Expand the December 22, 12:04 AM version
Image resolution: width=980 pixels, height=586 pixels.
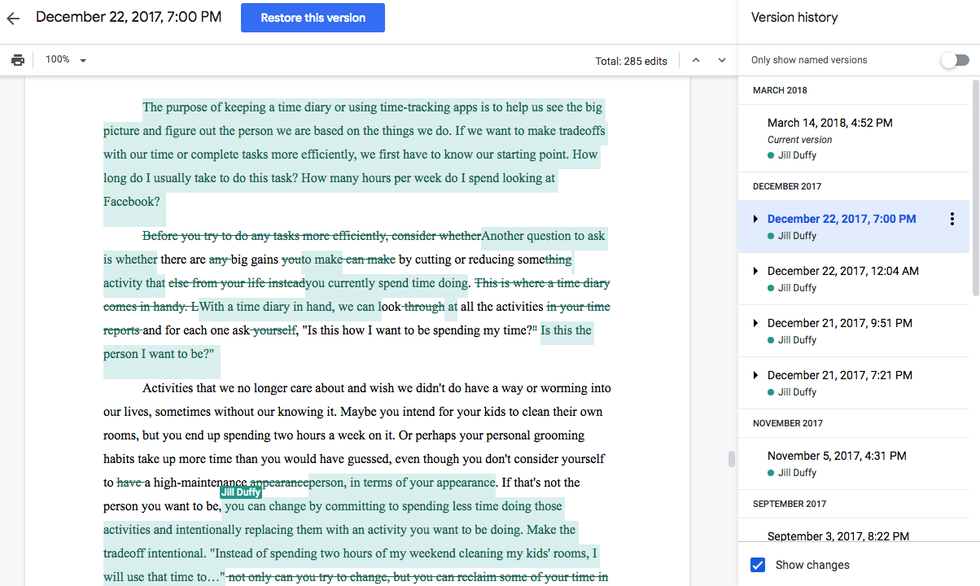[755, 271]
